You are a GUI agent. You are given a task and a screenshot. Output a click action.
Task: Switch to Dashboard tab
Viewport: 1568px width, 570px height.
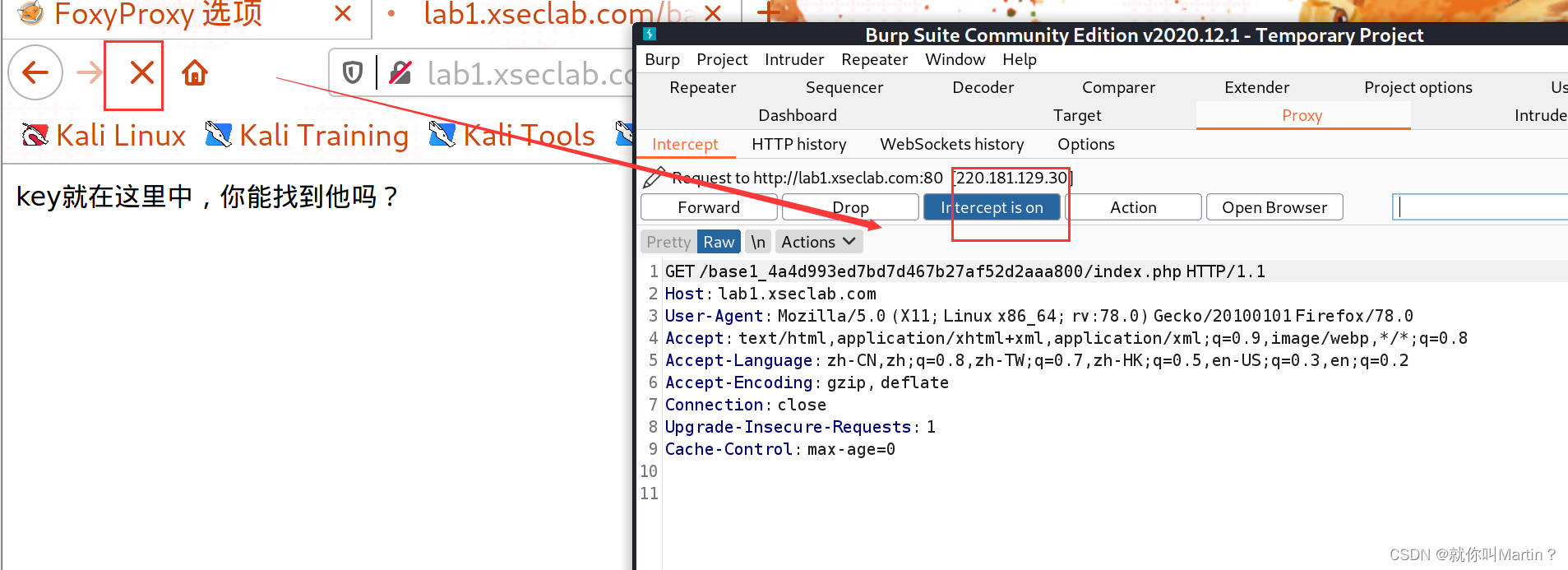(798, 115)
